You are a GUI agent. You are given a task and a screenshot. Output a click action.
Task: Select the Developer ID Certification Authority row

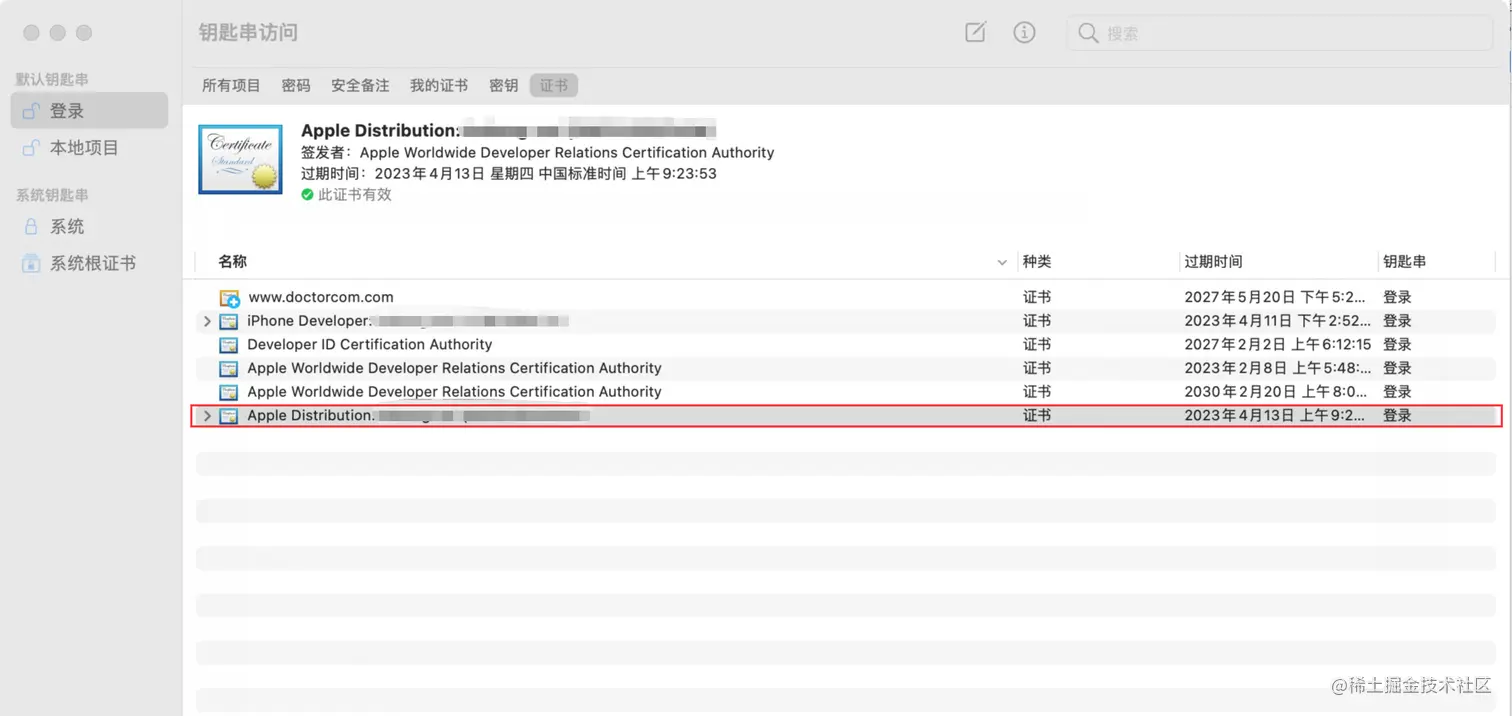pos(369,344)
